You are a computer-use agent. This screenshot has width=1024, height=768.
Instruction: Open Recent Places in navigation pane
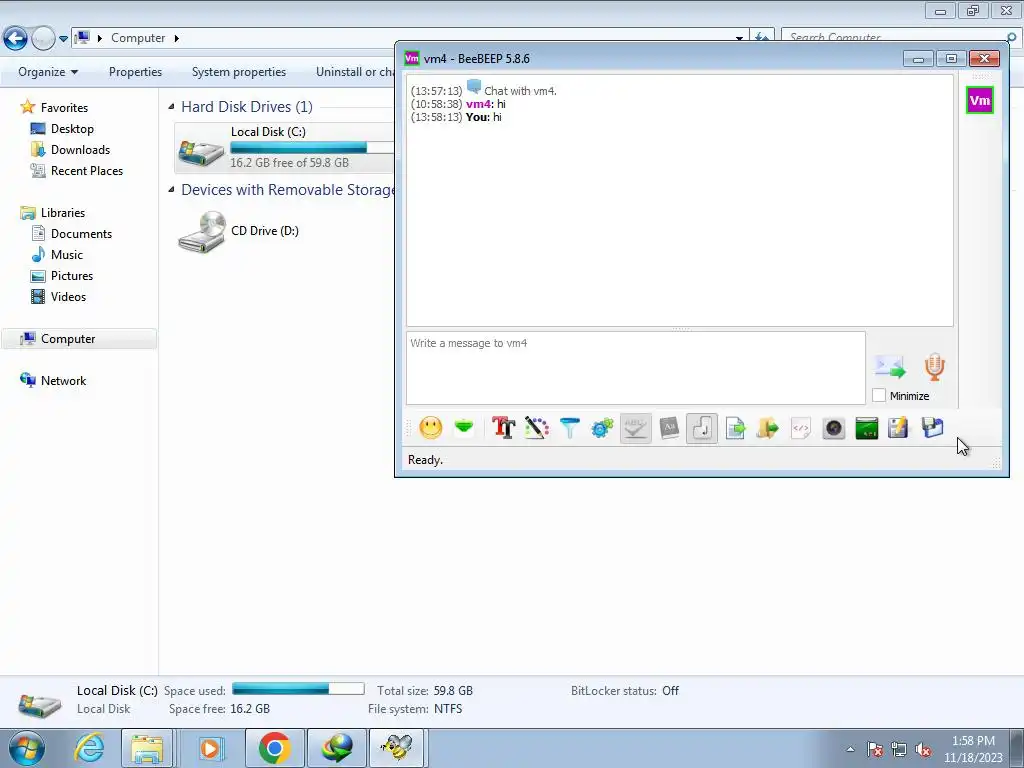coord(87,170)
